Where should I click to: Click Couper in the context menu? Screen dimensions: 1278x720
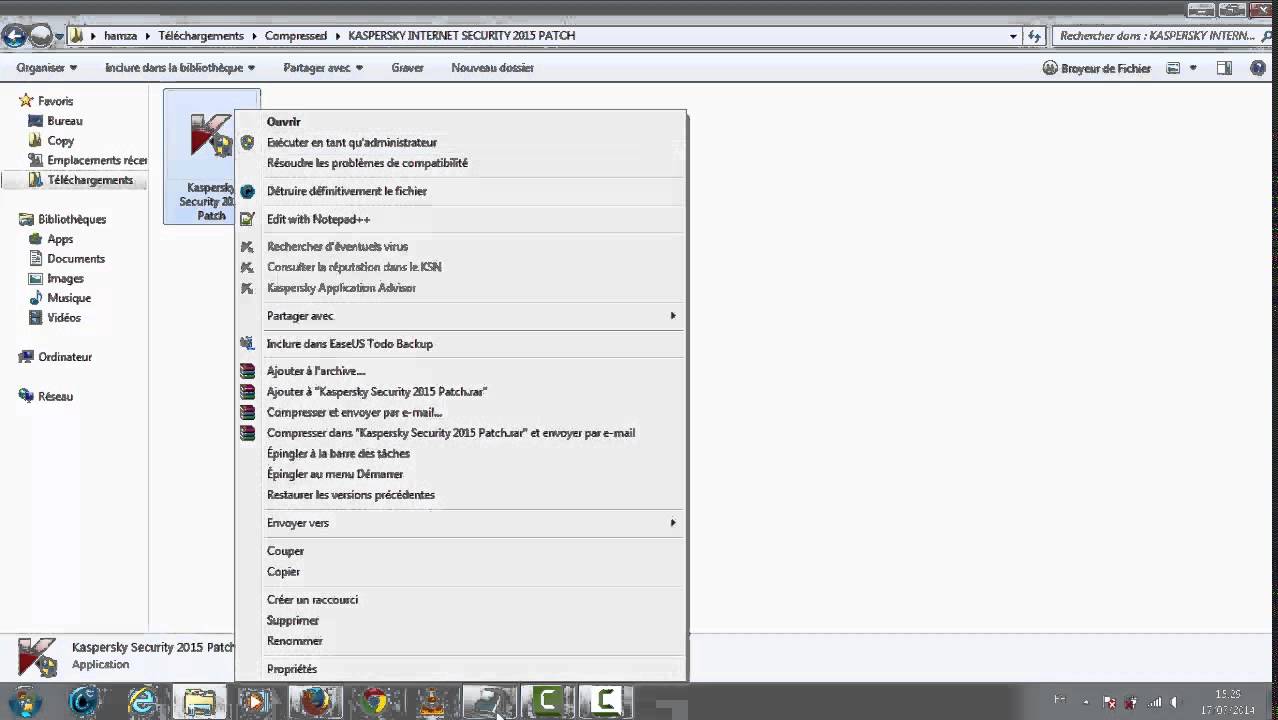(x=285, y=551)
